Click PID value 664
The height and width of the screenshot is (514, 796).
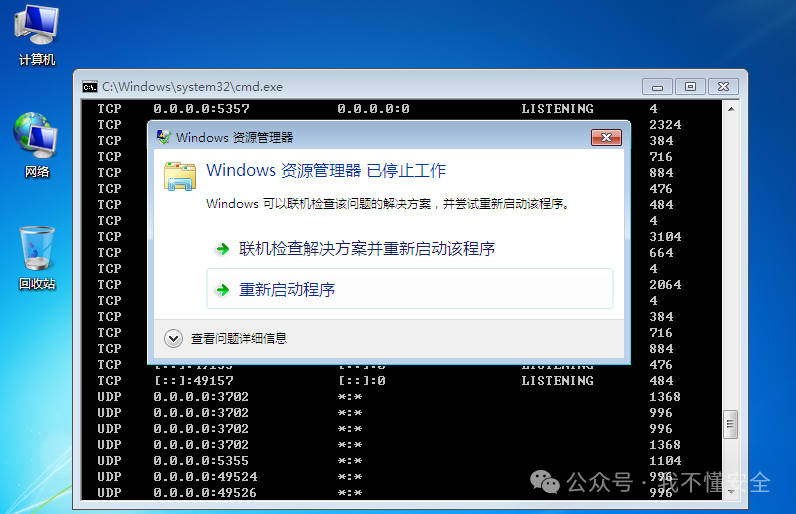click(x=661, y=253)
